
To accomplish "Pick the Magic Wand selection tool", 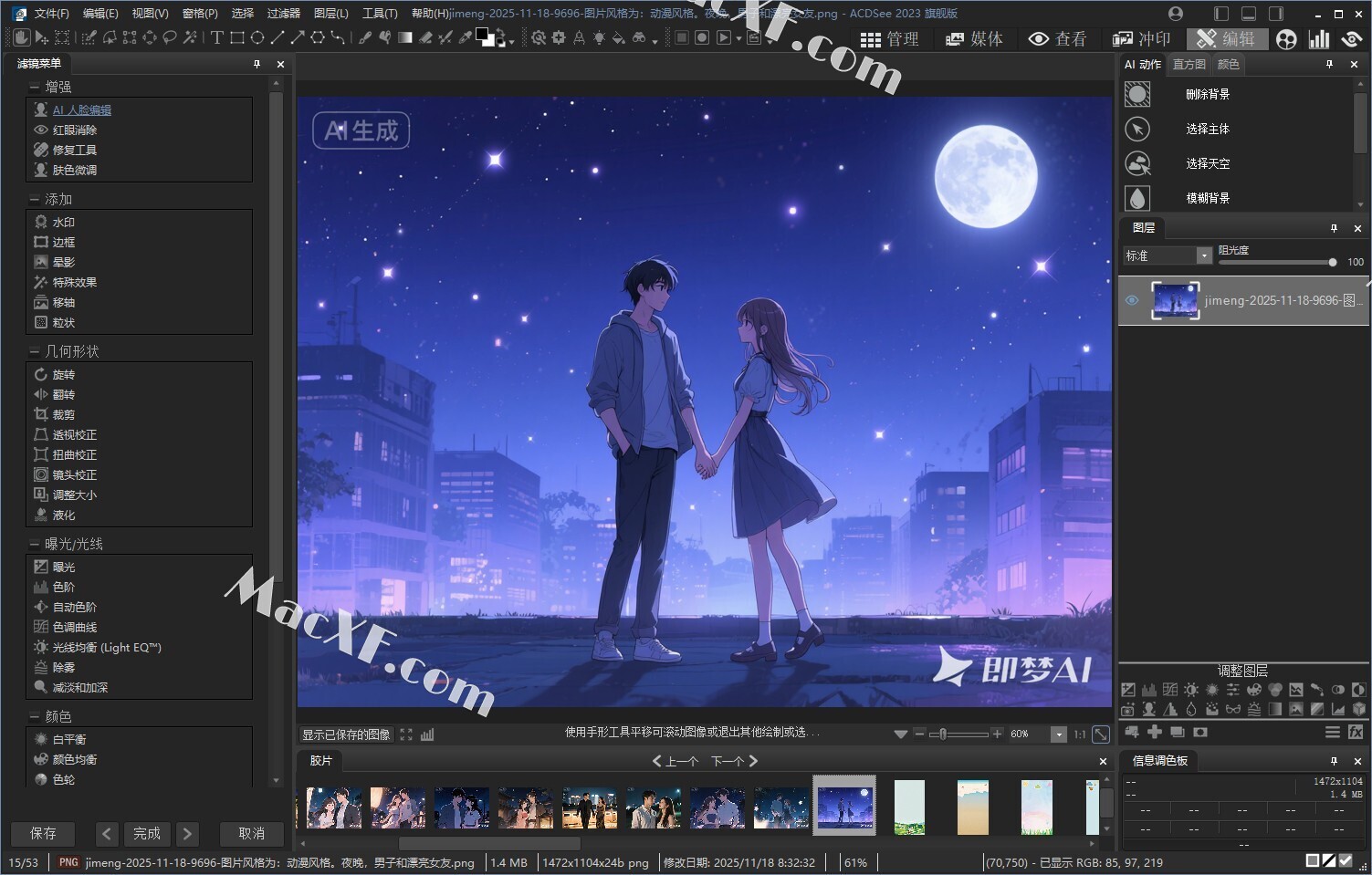I will (x=190, y=37).
